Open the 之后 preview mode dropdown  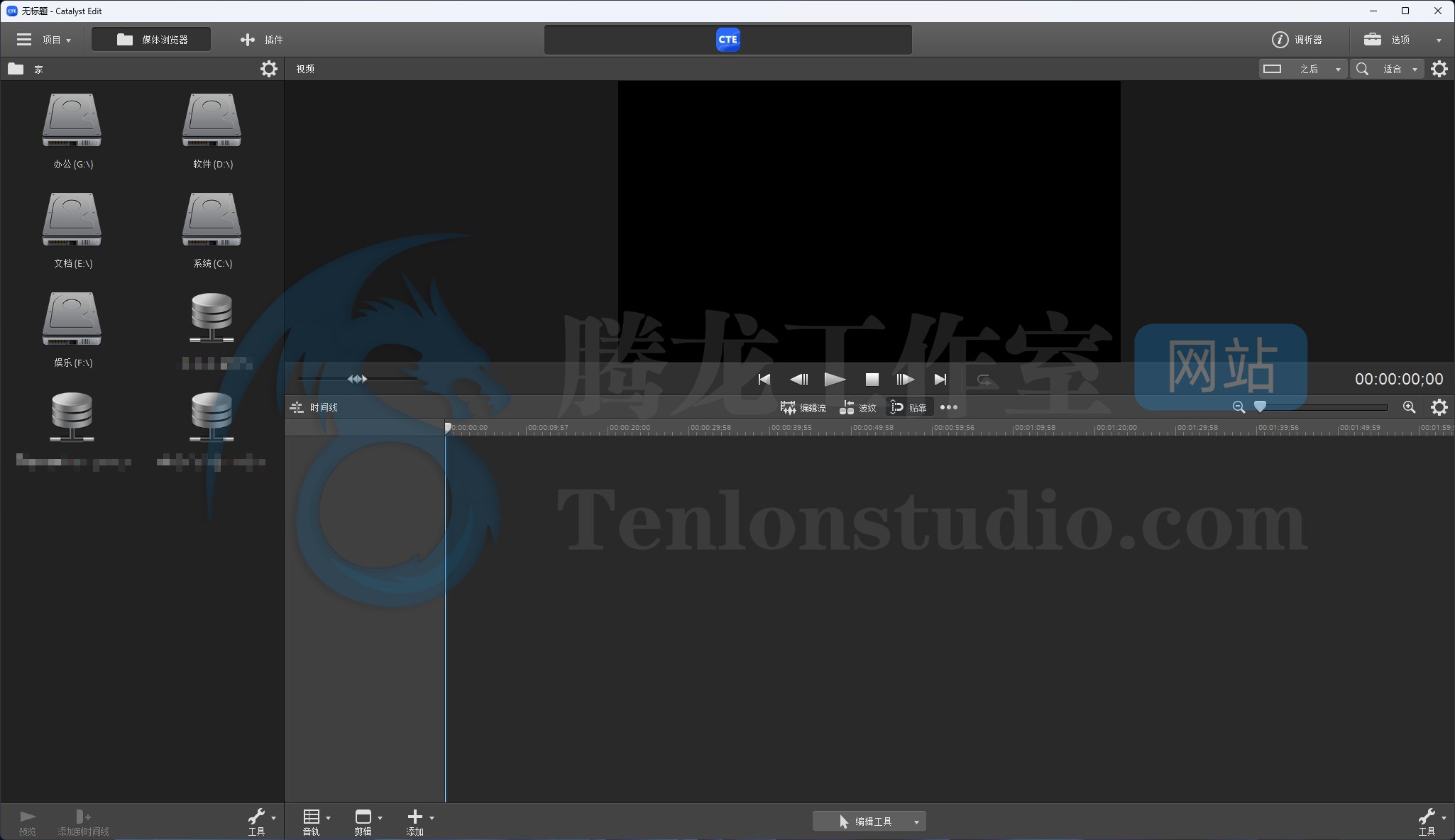click(x=1303, y=69)
